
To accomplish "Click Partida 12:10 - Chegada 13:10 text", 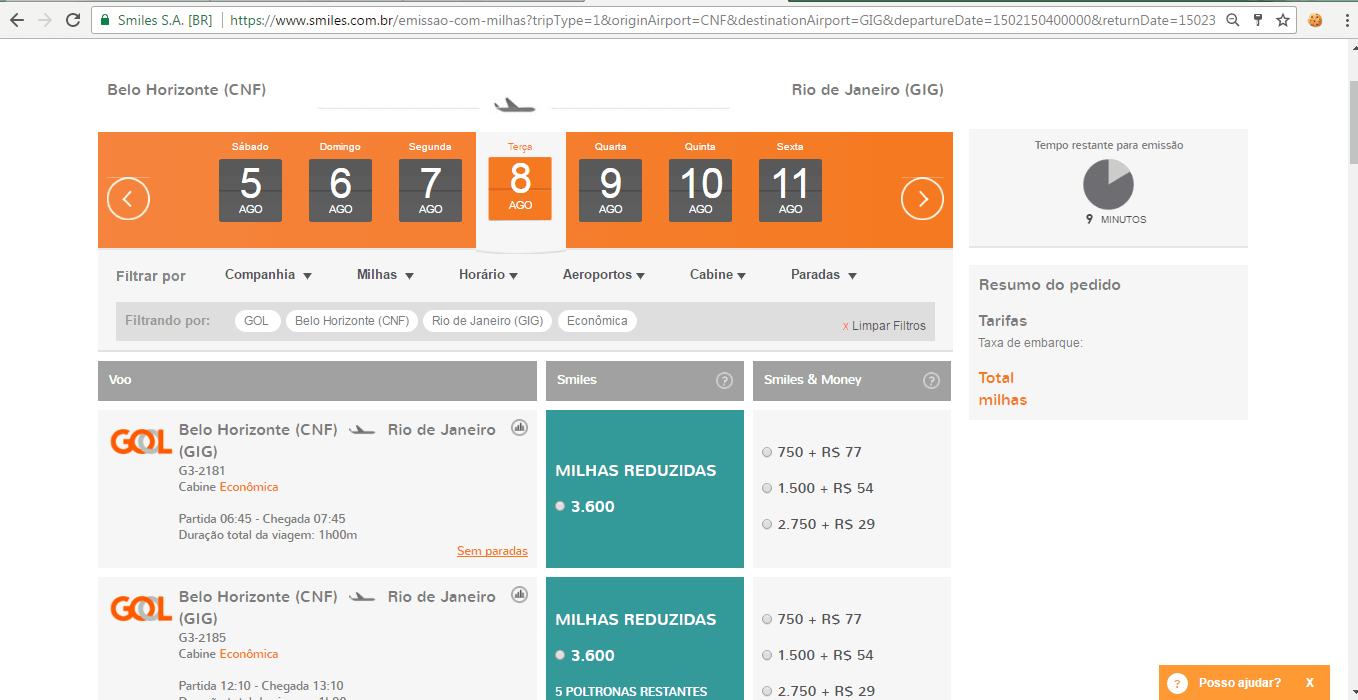I will (261, 686).
